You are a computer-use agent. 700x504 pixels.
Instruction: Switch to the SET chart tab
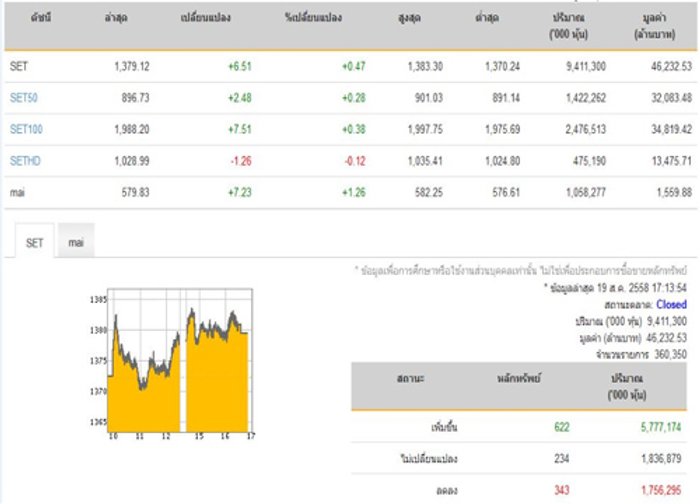tap(34, 242)
